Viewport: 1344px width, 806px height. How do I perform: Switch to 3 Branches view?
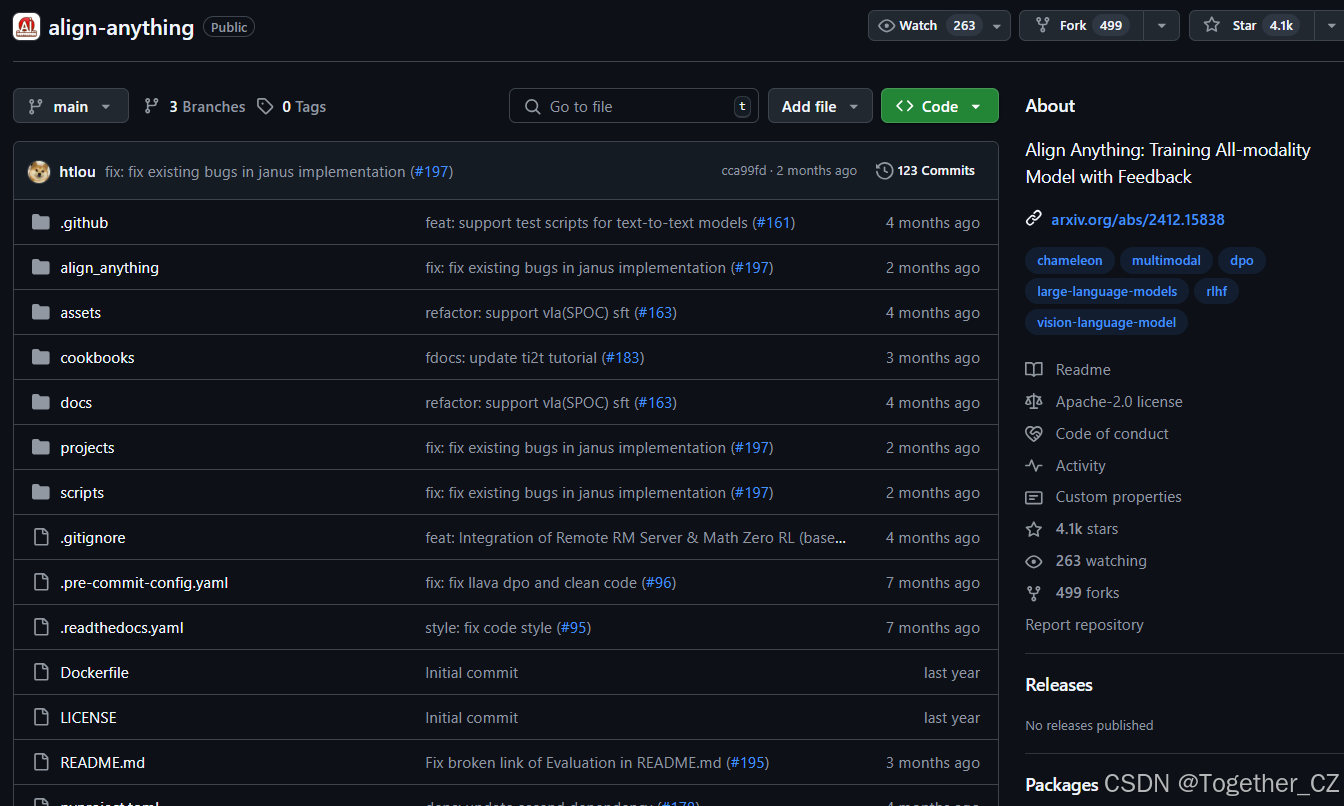click(194, 106)
